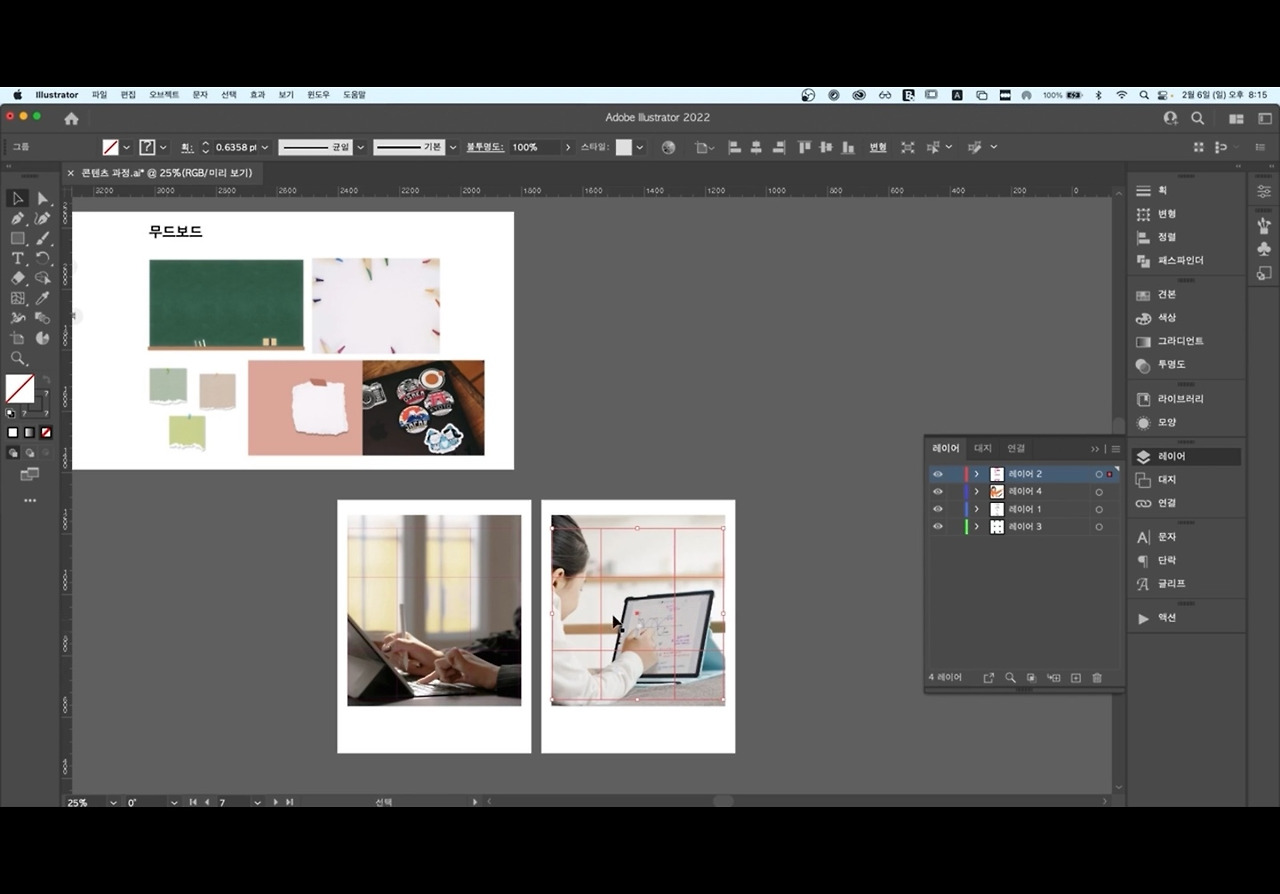The image size is (1280, 894).
Task: Hide 레이어 4 with eye icon
Action: 938,492
